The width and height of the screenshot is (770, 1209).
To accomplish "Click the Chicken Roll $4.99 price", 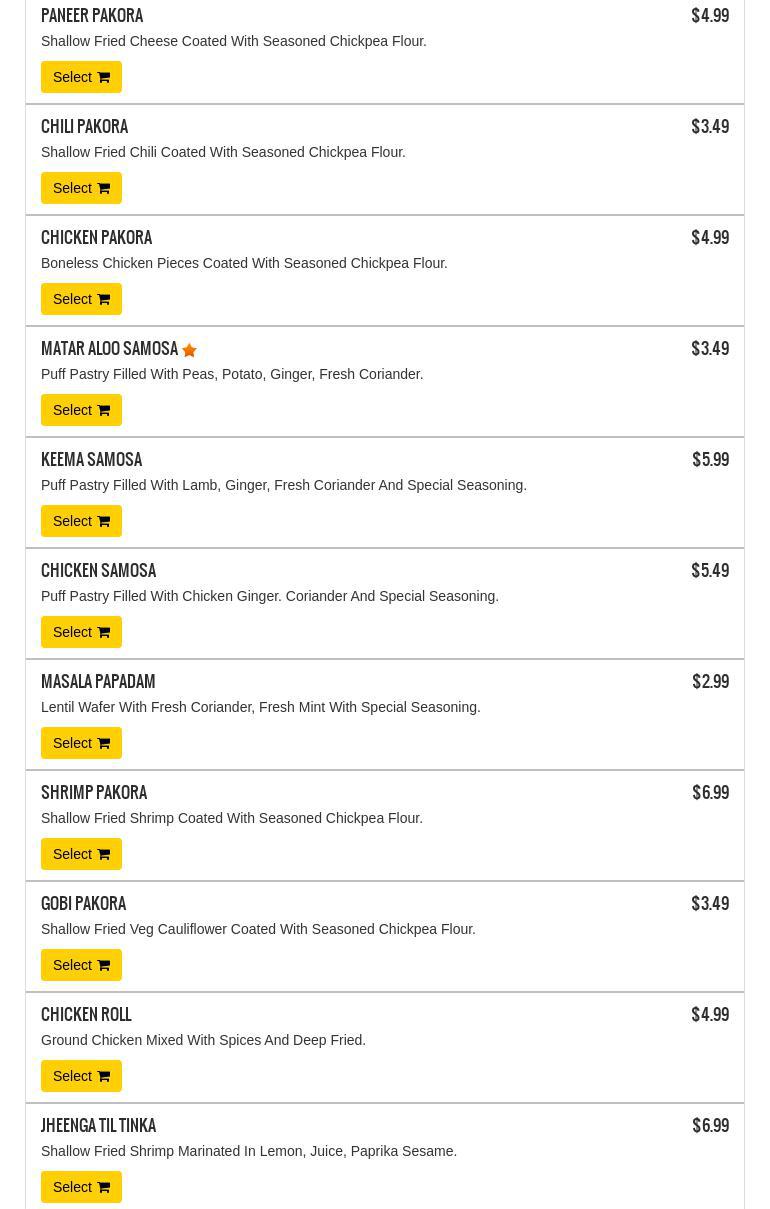I will tap(710, 1015).
